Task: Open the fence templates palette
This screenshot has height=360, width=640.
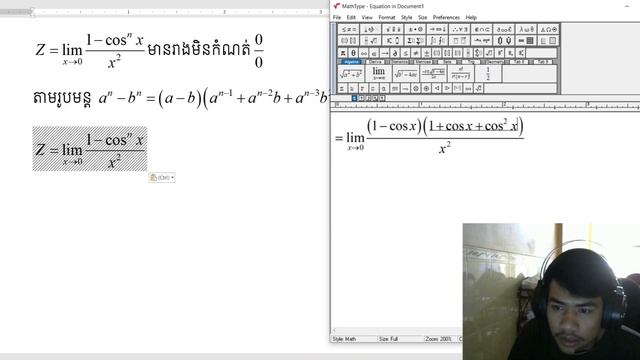Action: pos(348,40)
